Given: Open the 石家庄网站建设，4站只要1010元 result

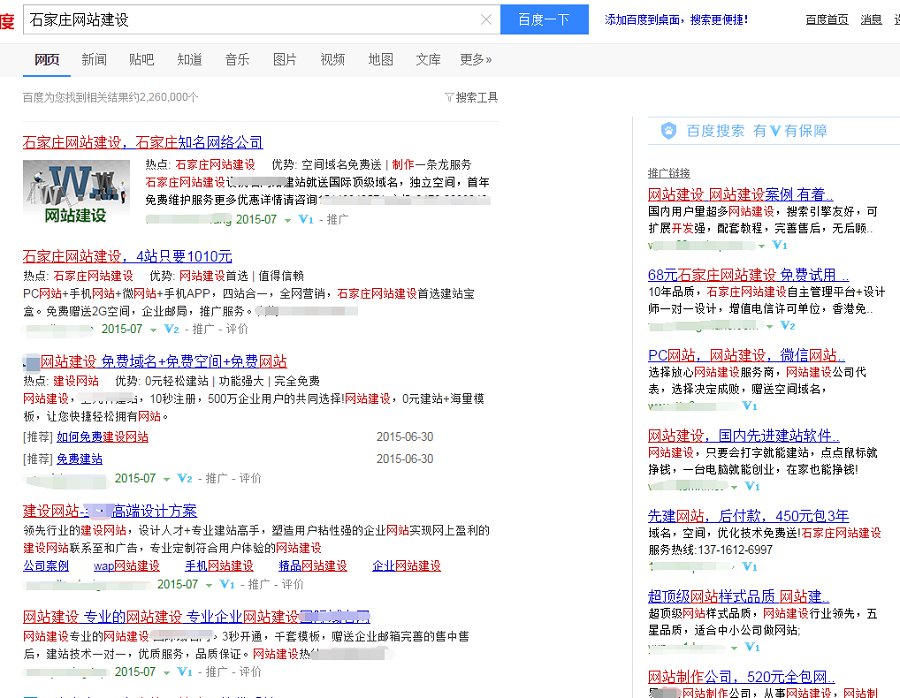Looking at the screenshot, I should coord(127,256).
